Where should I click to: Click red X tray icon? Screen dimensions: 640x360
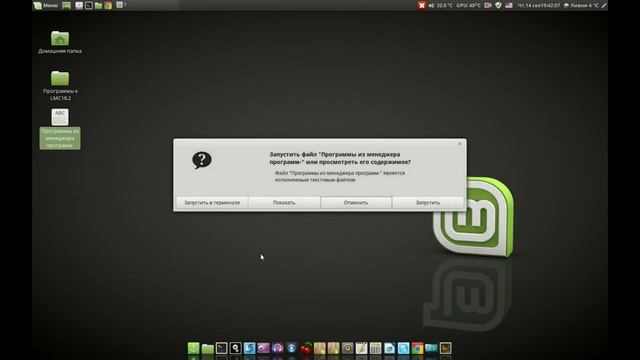[422, 5]
